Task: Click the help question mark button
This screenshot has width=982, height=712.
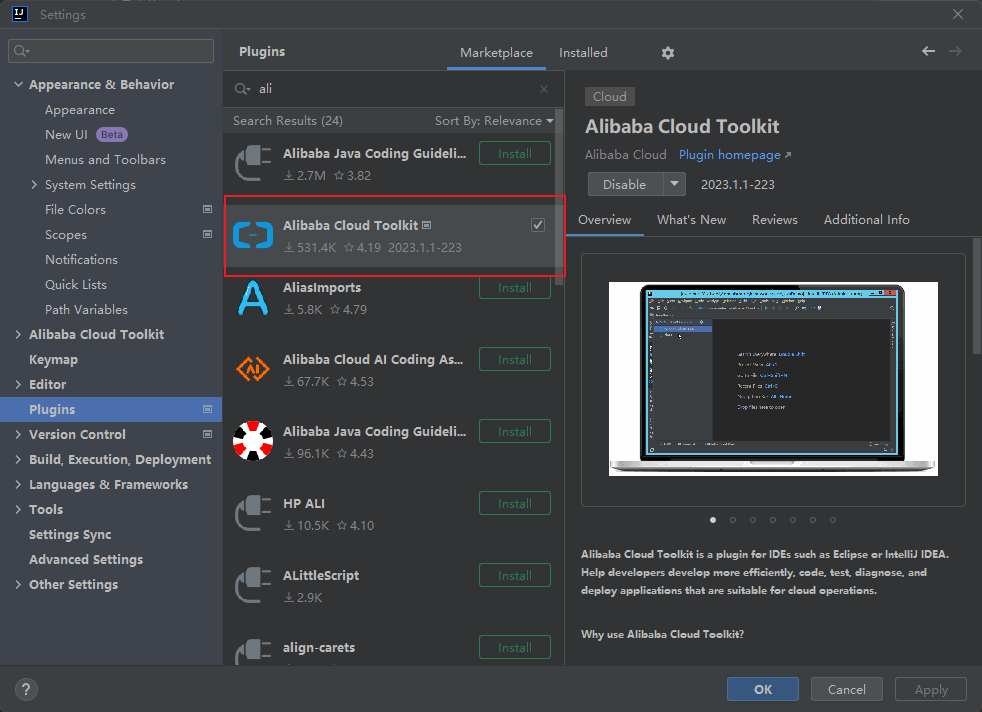Action: pos(26,689)
